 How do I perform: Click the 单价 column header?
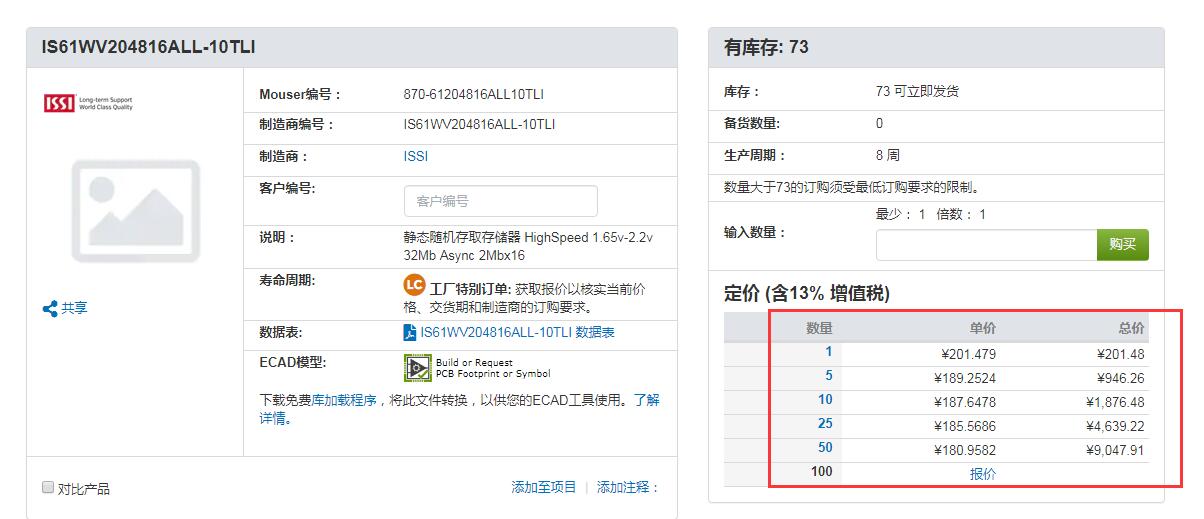click(983, 328)
